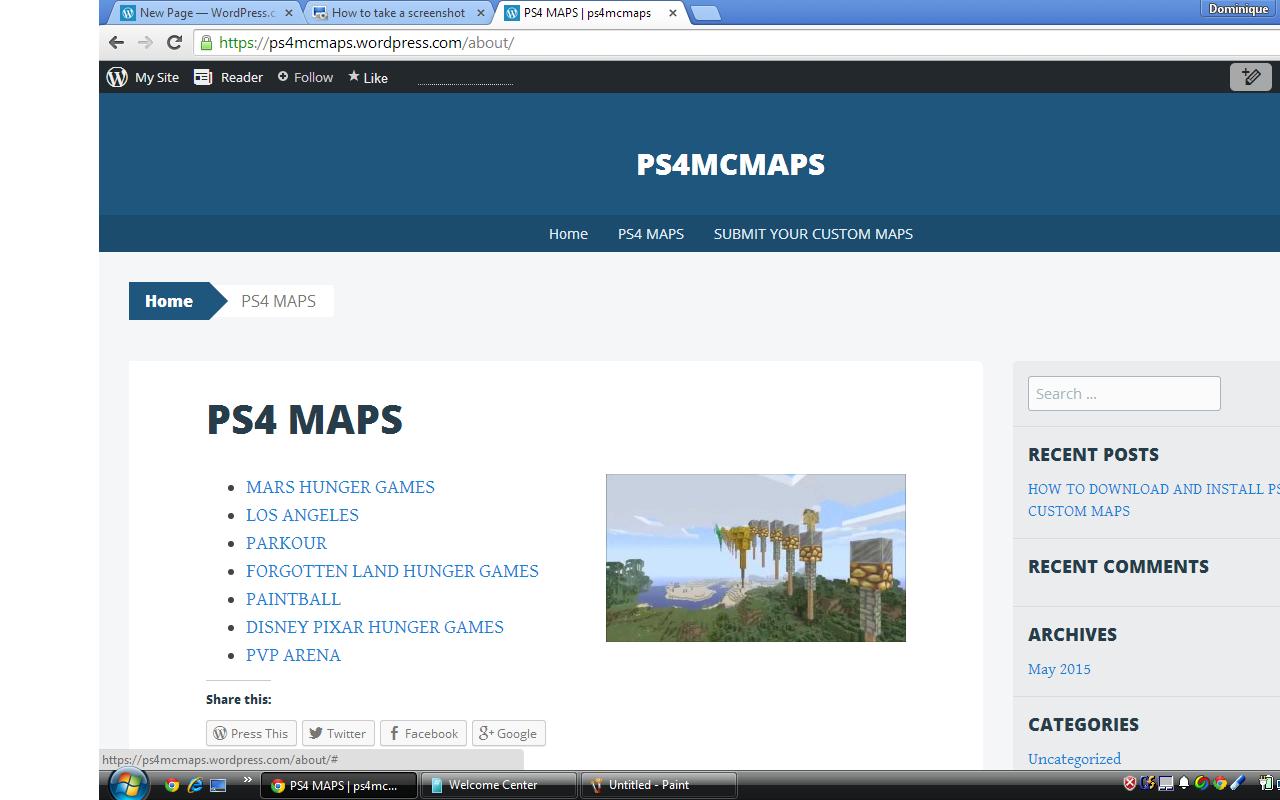Click the Home breadcrumb
Viewport: 1280px width, 800px height.
click(x=169, y=301)
